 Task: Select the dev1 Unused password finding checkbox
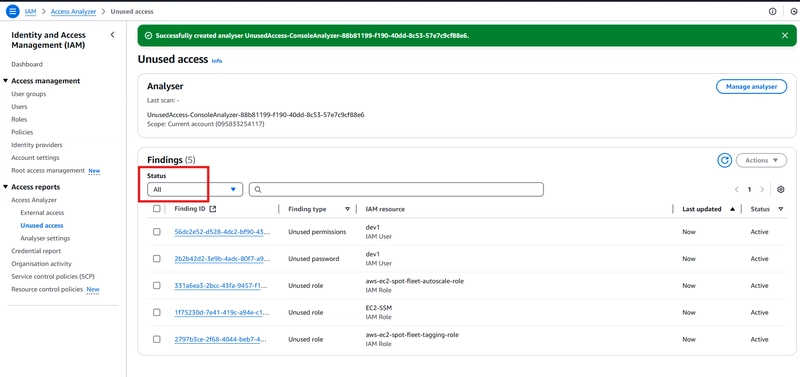tap(157, 259)
